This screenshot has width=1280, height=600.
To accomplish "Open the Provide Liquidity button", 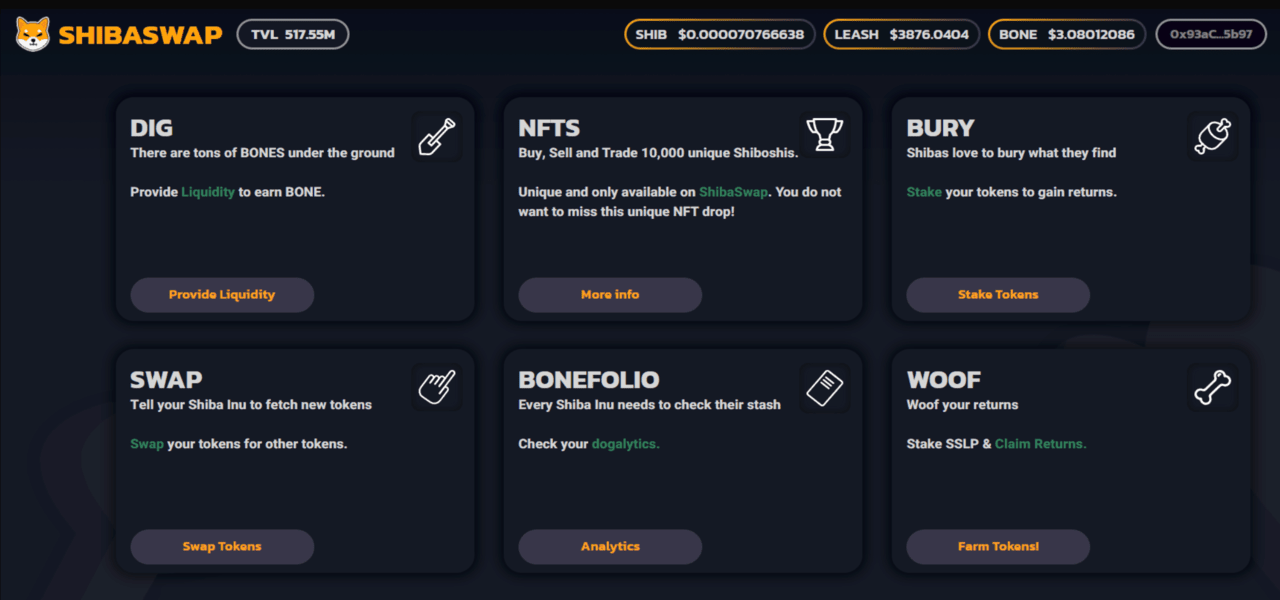I will (222, 295).
